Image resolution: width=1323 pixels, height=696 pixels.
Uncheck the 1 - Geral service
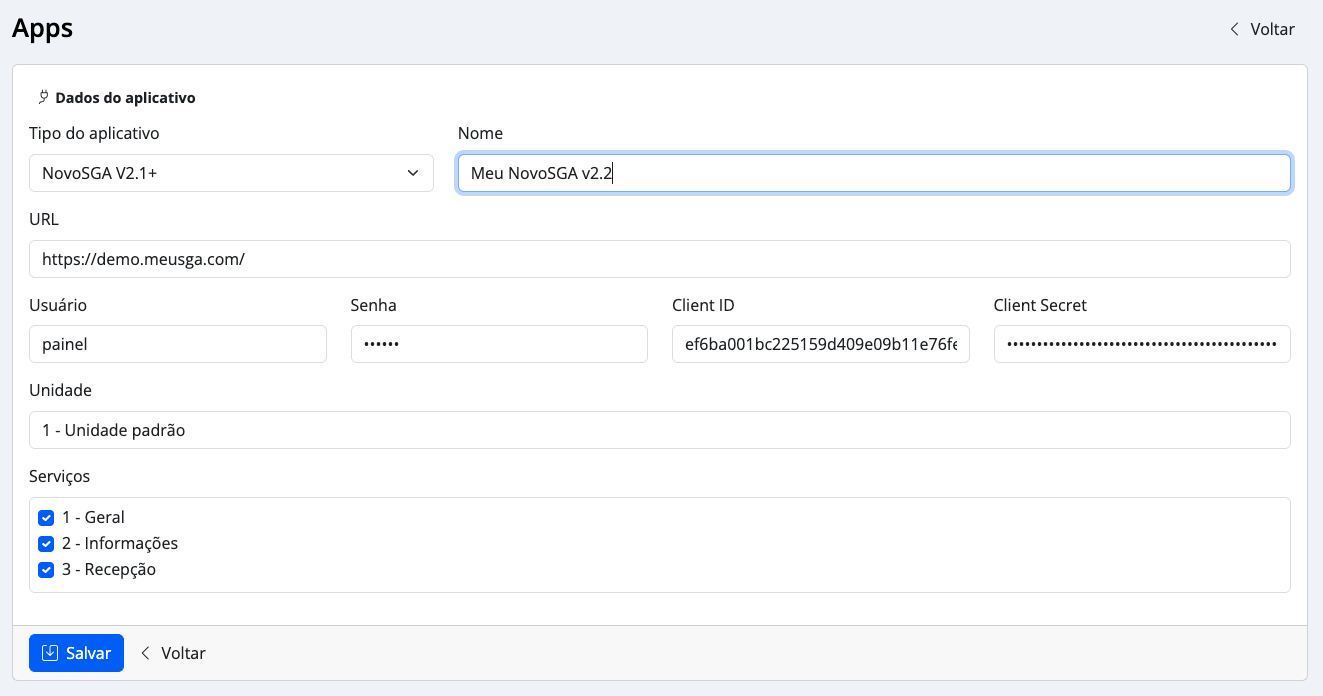tap(46, 518)
